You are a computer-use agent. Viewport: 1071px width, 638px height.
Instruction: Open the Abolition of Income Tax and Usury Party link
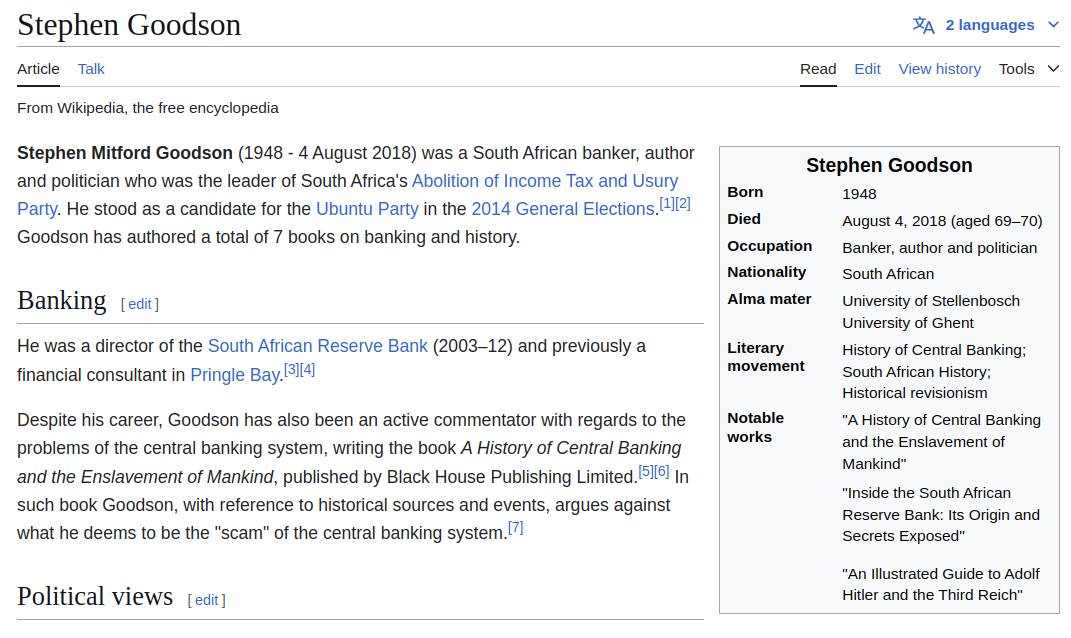click(545, 180)
